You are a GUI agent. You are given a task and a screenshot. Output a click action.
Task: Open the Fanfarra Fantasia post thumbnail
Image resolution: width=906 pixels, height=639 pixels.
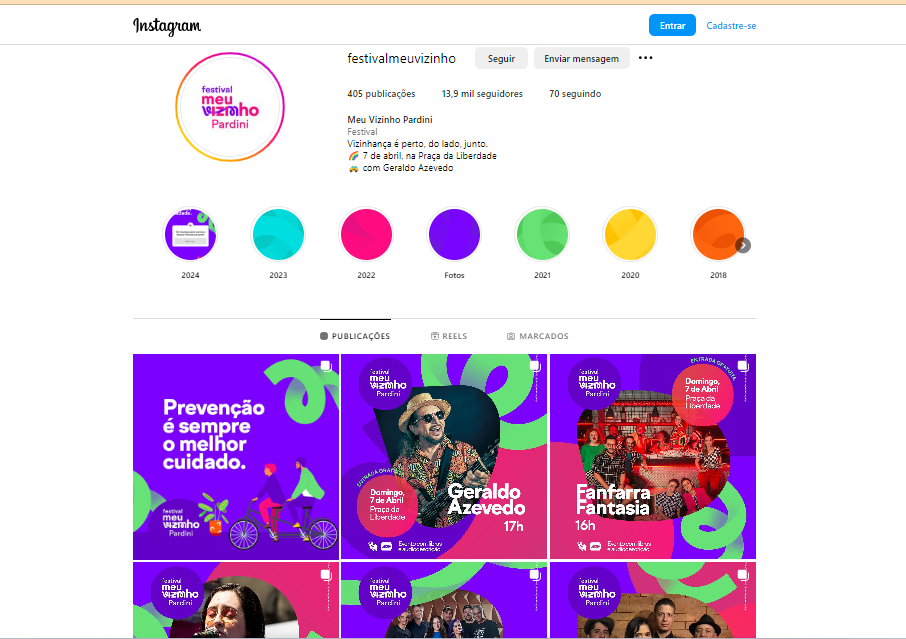[653, 456]
